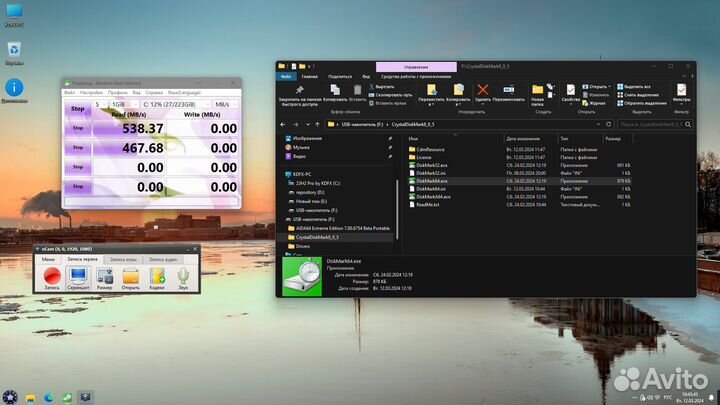Click USB-накопитель (F:) in the address bar

pos(362,124)
